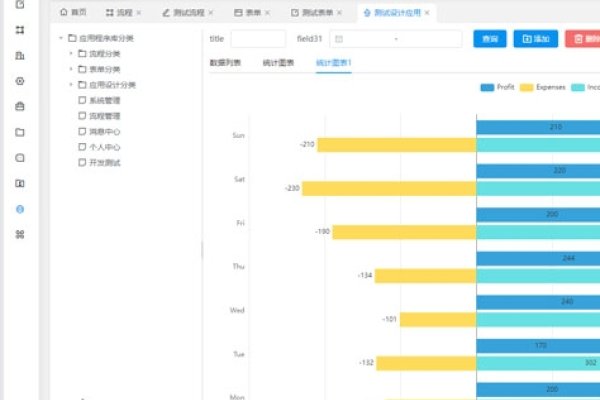The image size is (600, 400).
Task: Click the blue 添加 button
Action: tap(536, 39)
